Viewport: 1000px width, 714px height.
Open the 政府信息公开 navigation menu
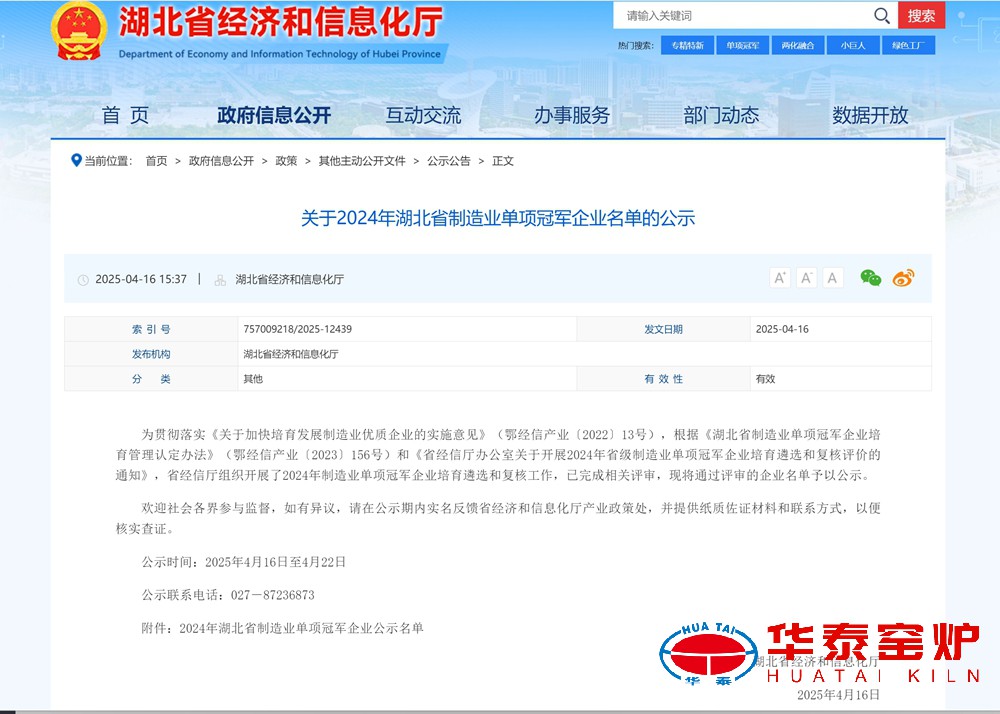click(x=274, y=115)
